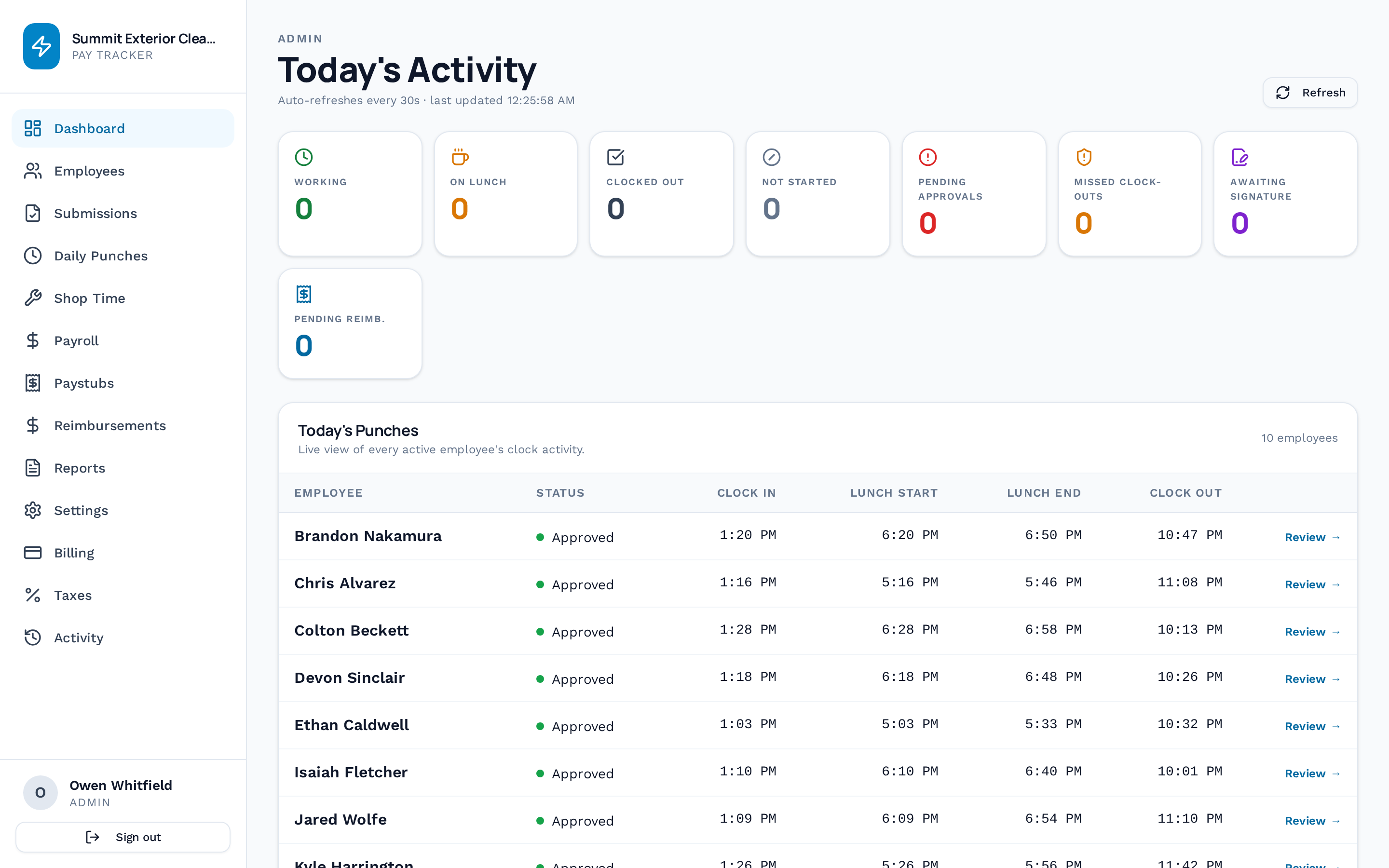Click the Status column header
The image size is (1389, 868).
(x=560, y=493)
